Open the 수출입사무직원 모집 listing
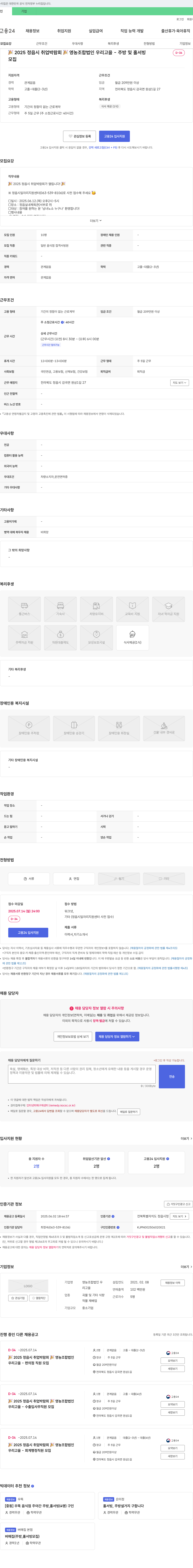Screen dimensions: 193x1568 pos(41,1404)
